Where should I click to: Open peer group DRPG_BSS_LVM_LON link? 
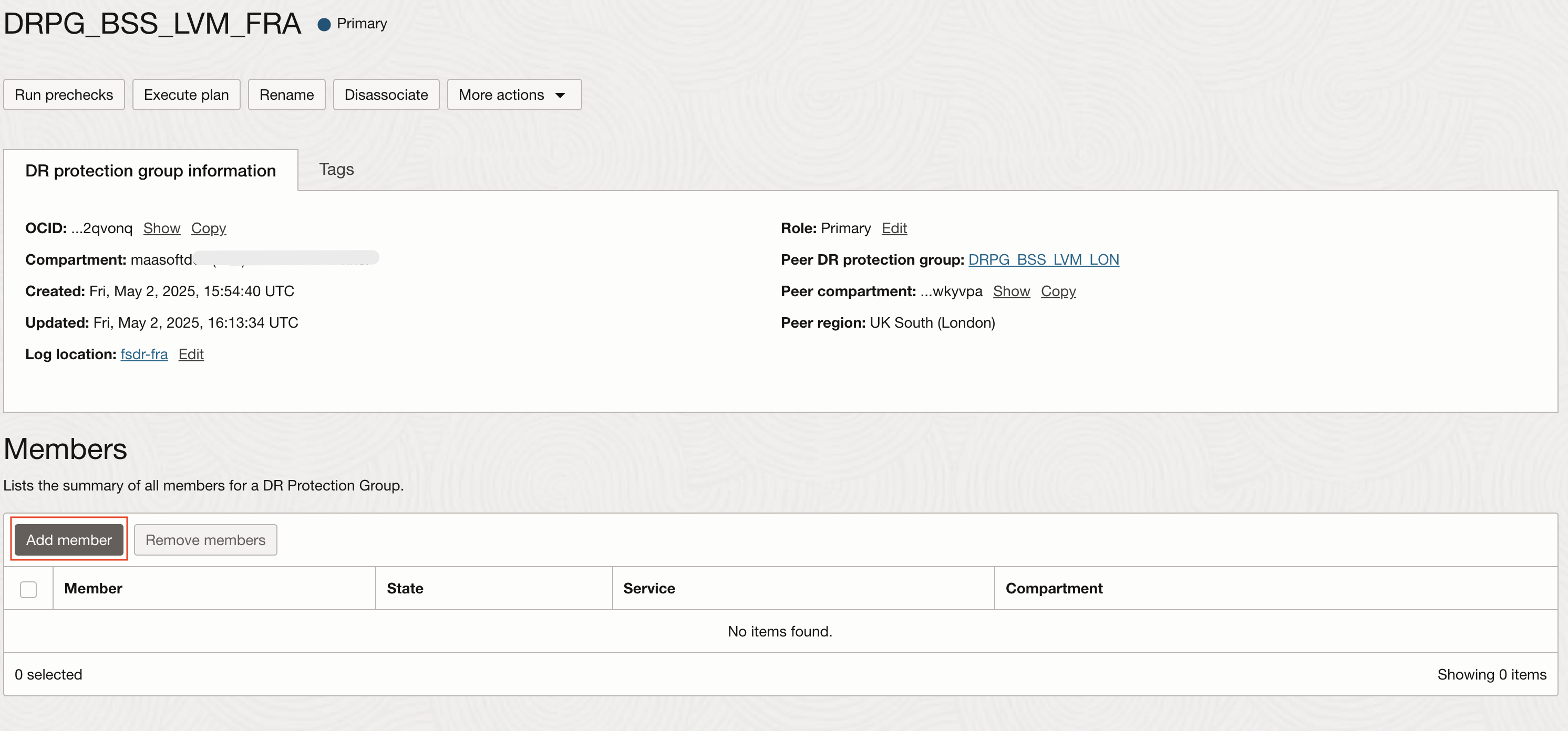[1043, 259]
